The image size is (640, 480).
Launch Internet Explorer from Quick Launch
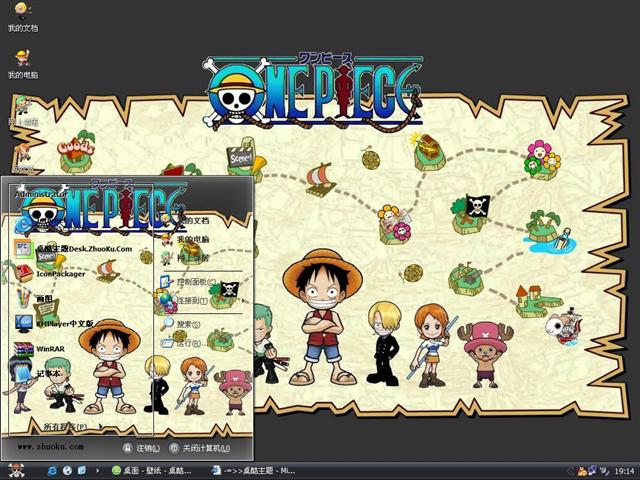pyautogui.click(x=52, y=471)
